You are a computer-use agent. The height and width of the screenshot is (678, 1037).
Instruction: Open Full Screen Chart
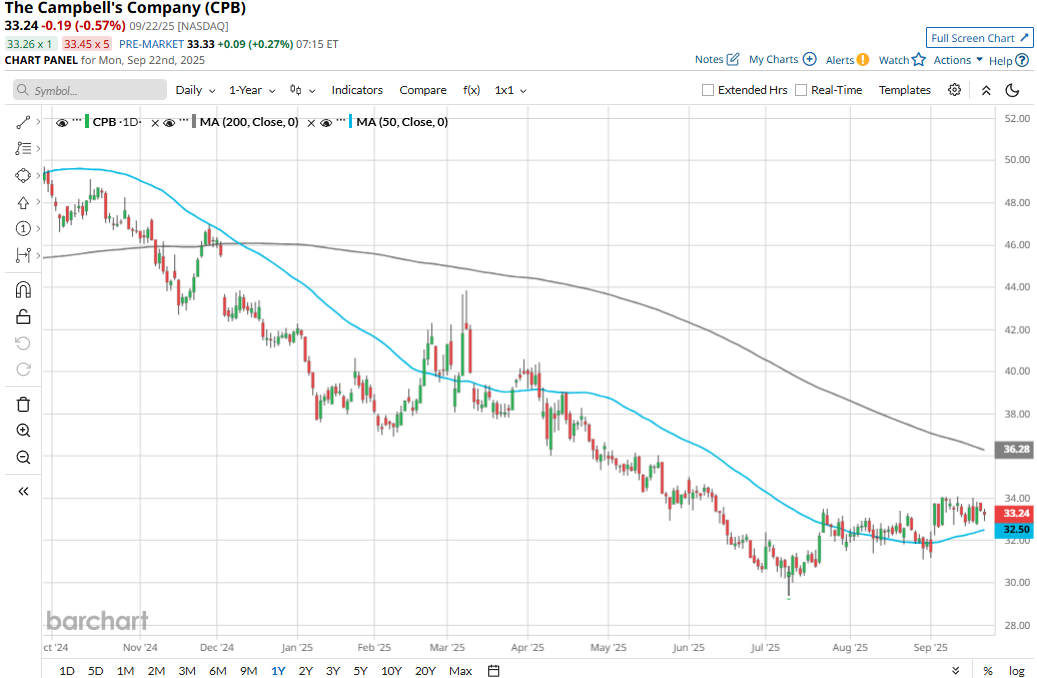pyautogui.click(x=979, y=38)
